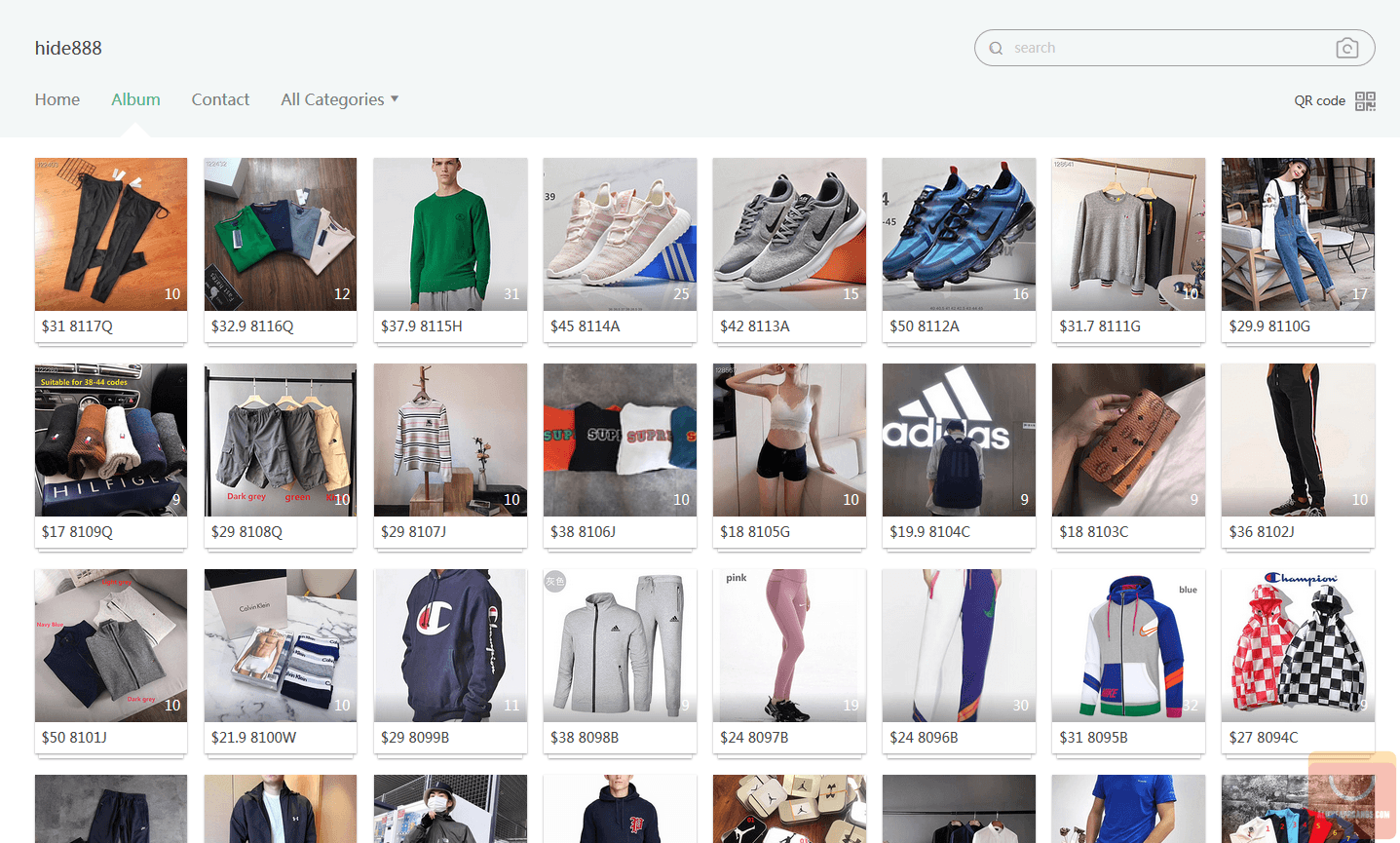Click the camera image-search icon
The width and height of the screenshot is (1400, 843).
pos(1347,48)
